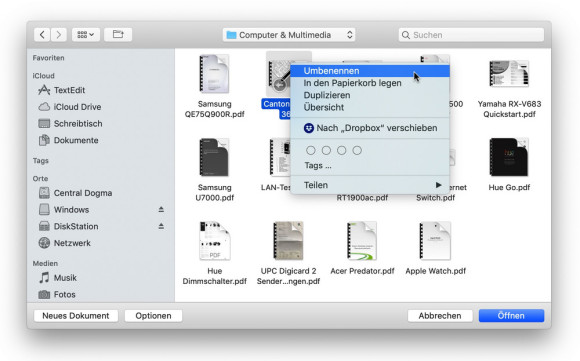580x361 pixels.
Task: Open the icon view options dropdown
Action: (85, 35)
